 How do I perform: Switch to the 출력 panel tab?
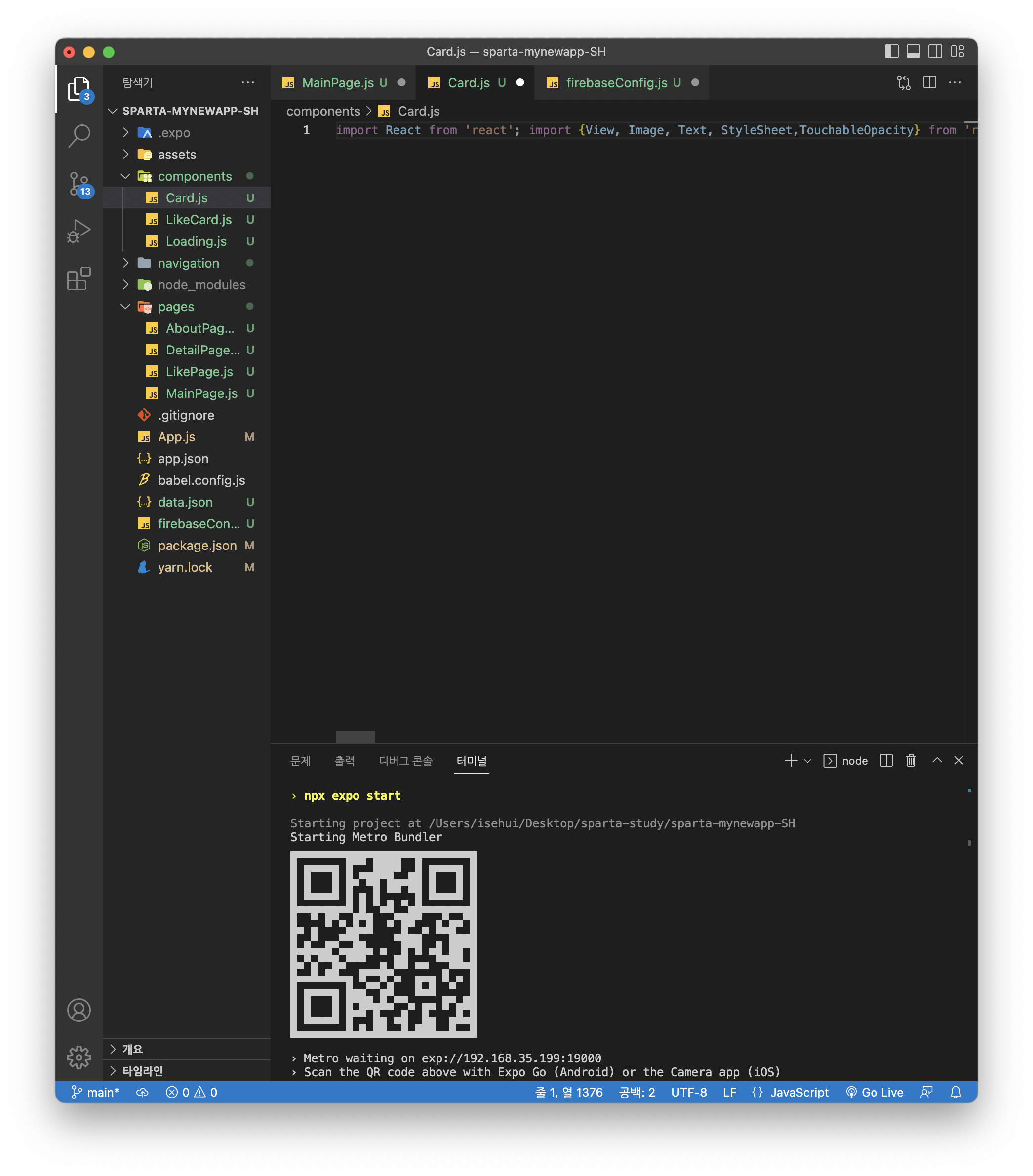click(344, 761)
